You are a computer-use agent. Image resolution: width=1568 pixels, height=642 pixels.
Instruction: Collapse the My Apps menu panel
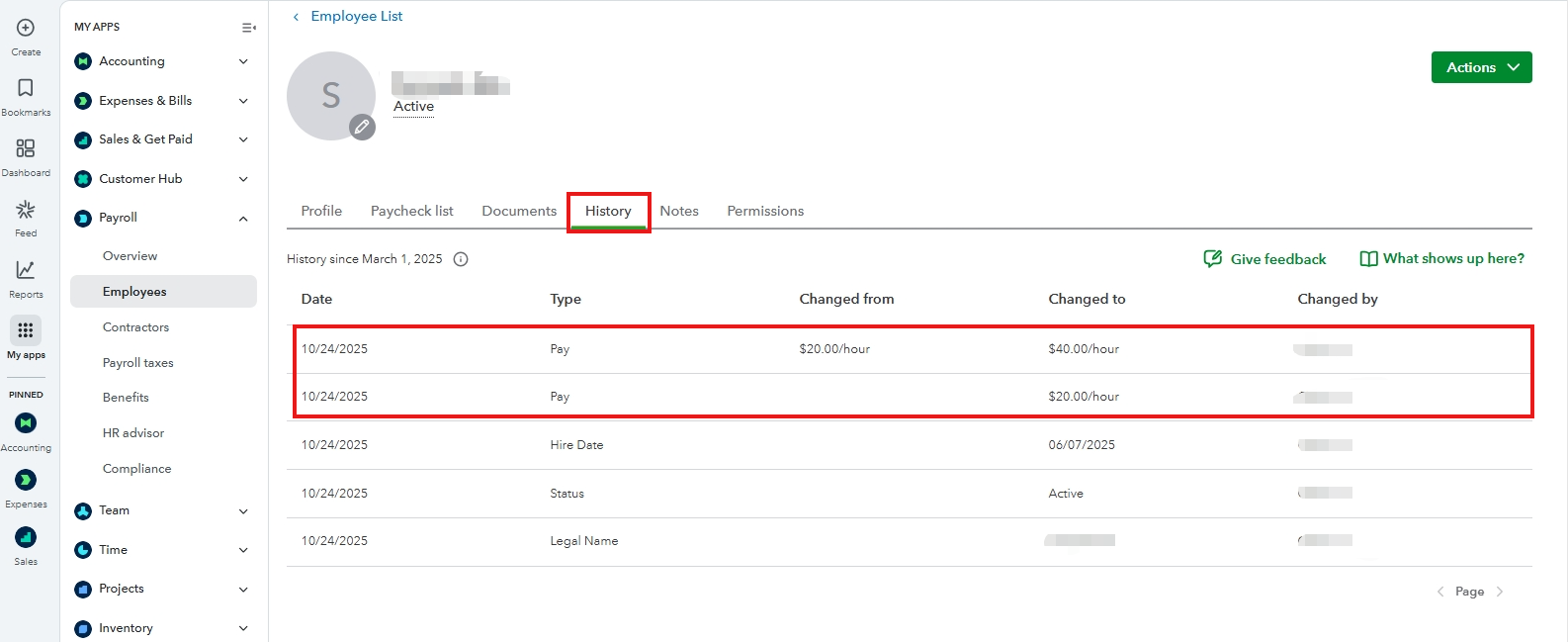tap(248, 28)
